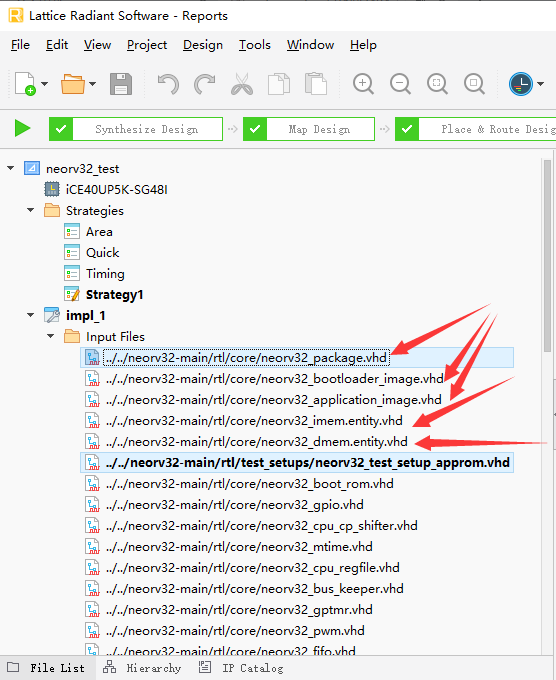Open the Edit menu

point(57,45)
